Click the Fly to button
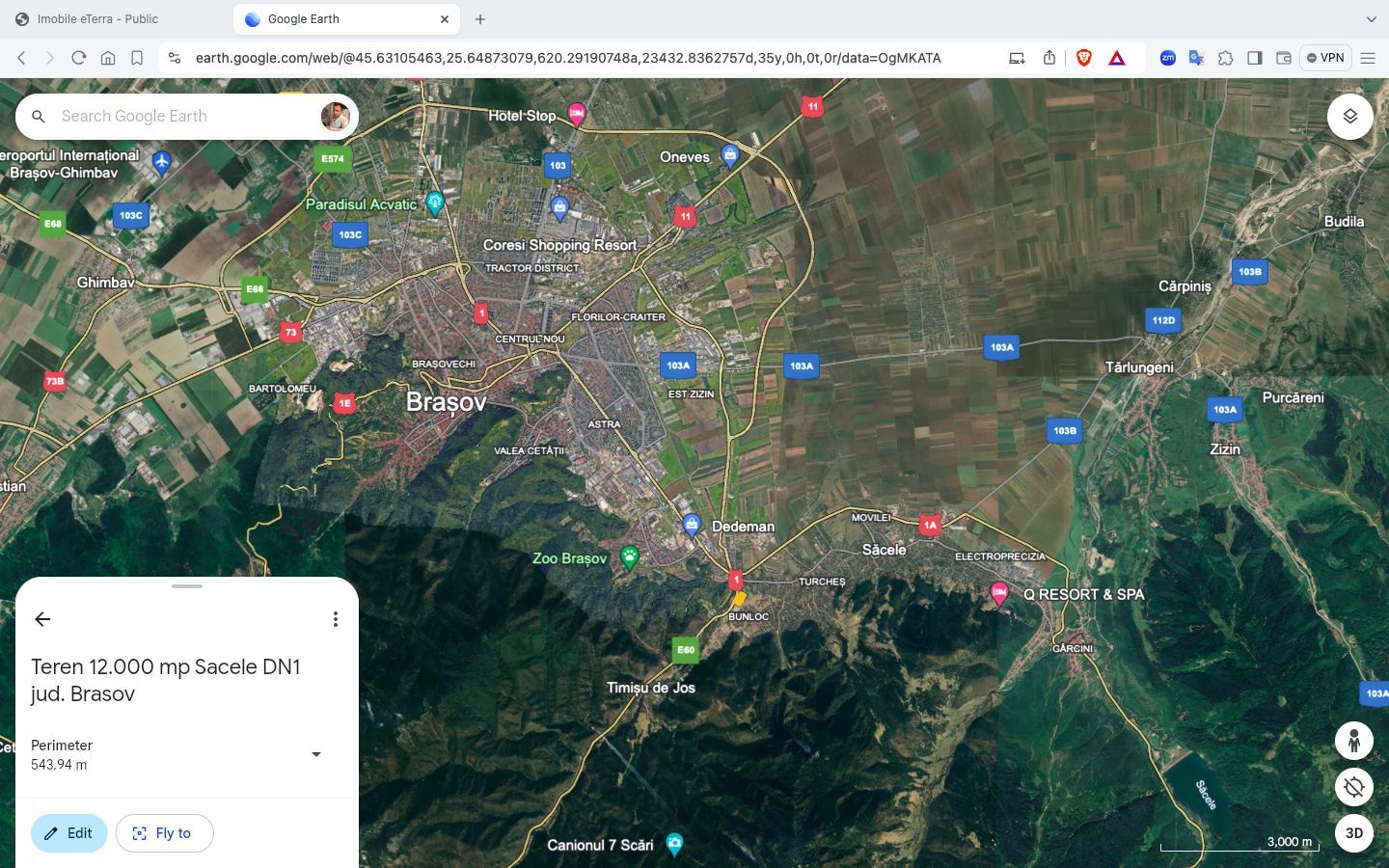 point(164,833)
